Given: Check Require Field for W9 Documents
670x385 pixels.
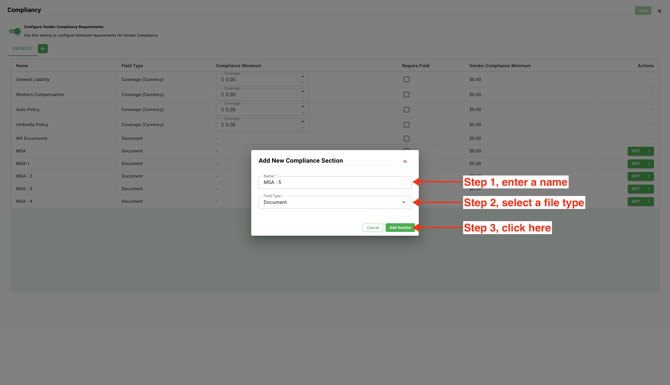Looking at the screenshot, I should (x=406, y=138).
